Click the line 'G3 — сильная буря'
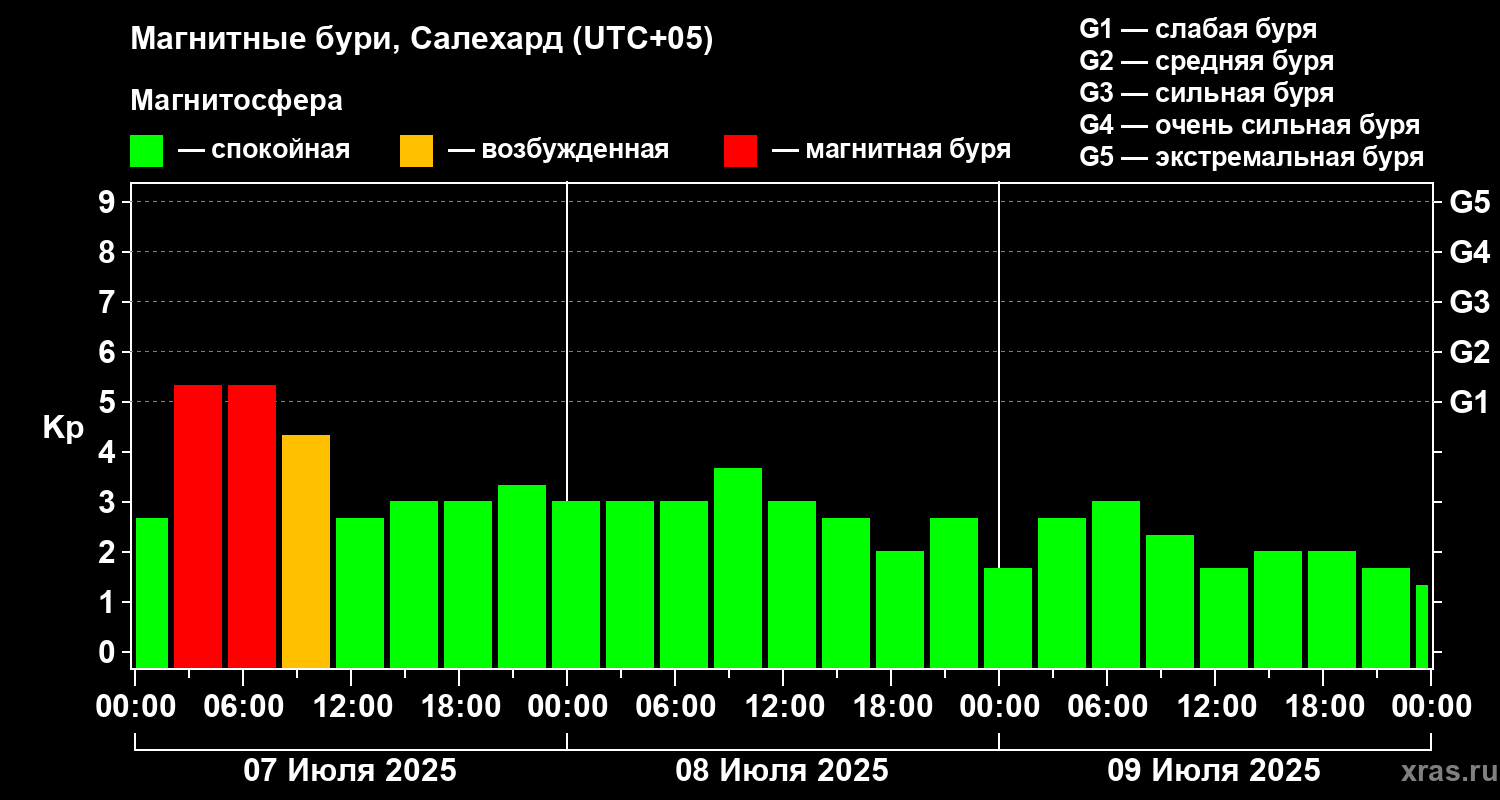 tap(1206, 93)
